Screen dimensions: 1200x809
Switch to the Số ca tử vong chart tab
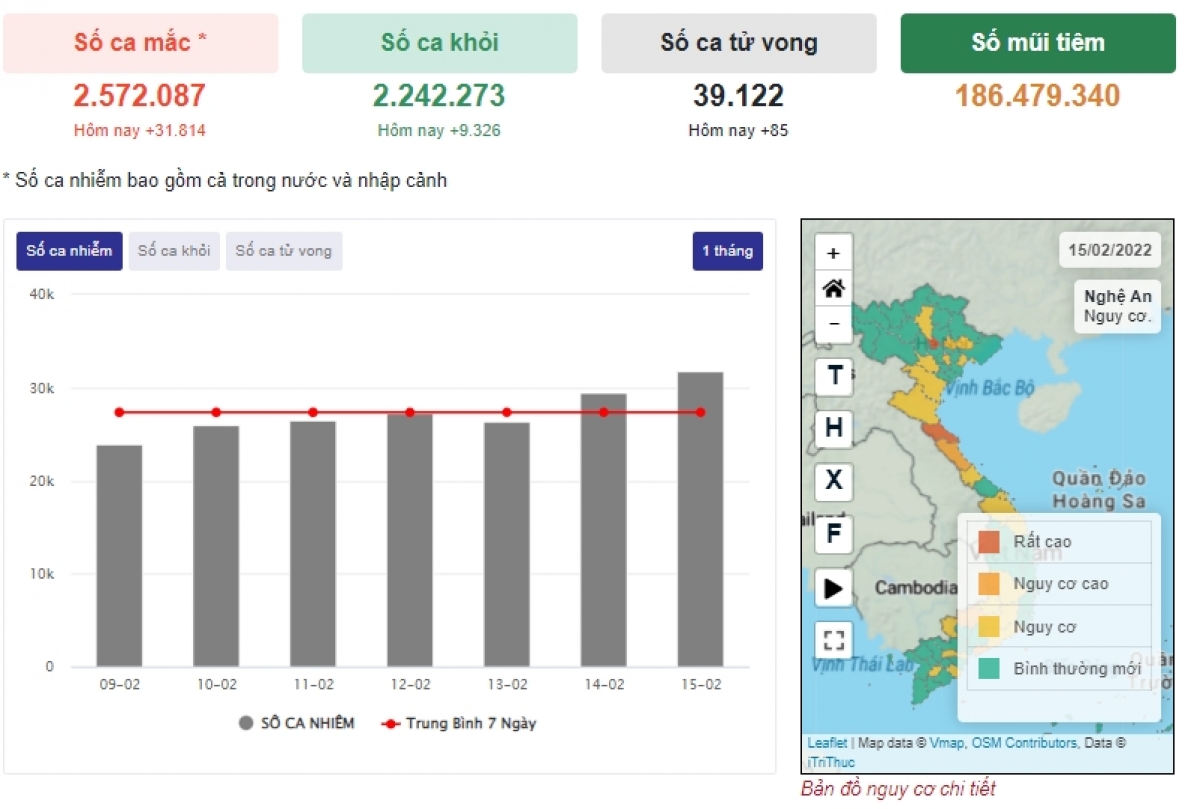tap(284, 251)
